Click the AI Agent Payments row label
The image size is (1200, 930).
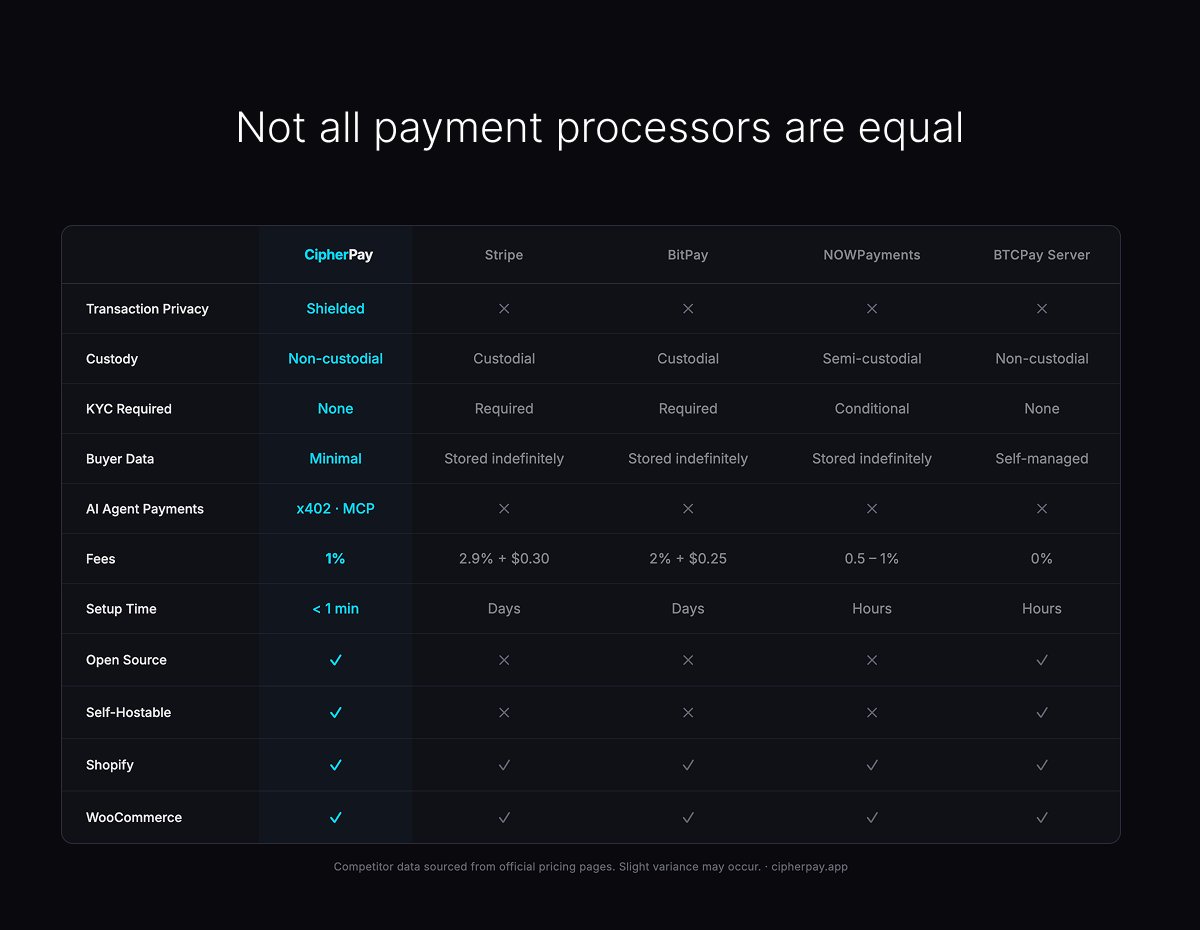[x=145, y=509]
